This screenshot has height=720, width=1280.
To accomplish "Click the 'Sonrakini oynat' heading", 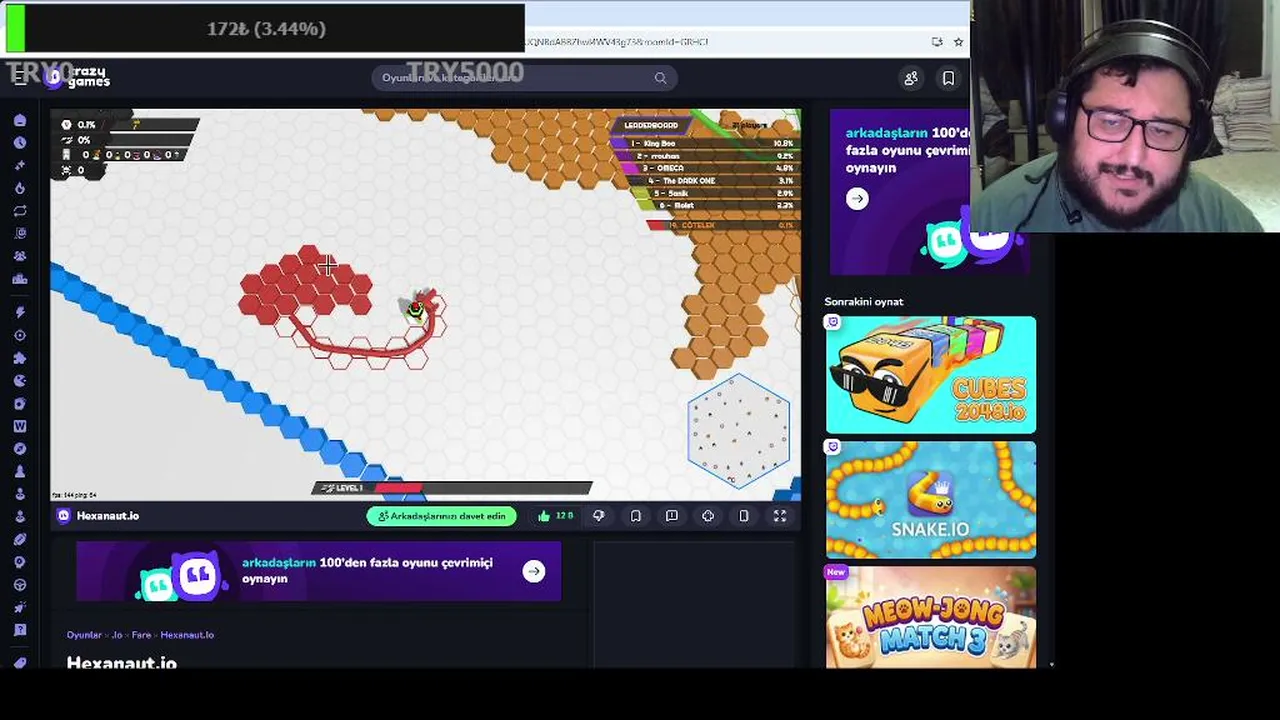I will click(864, 301).
